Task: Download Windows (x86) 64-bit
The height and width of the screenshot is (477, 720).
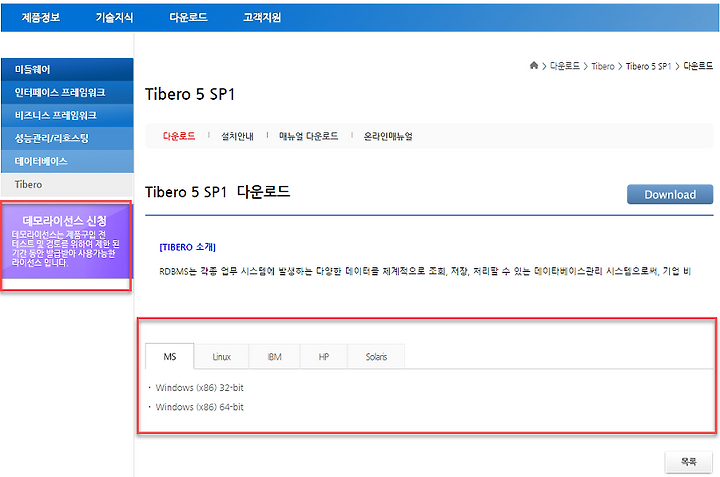Action: point(199,407)
